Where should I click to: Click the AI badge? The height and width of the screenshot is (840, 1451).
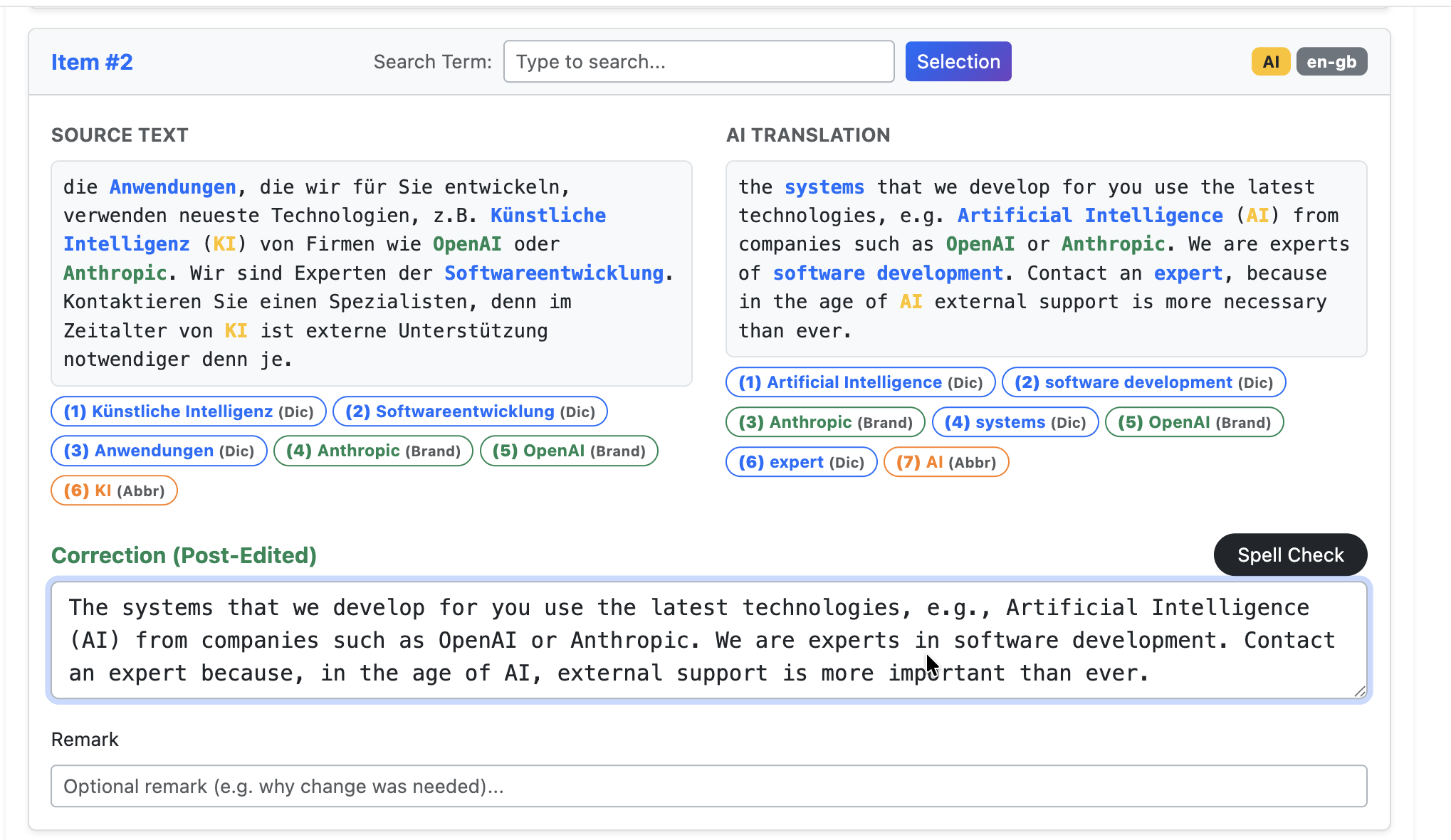point(1271,62)
